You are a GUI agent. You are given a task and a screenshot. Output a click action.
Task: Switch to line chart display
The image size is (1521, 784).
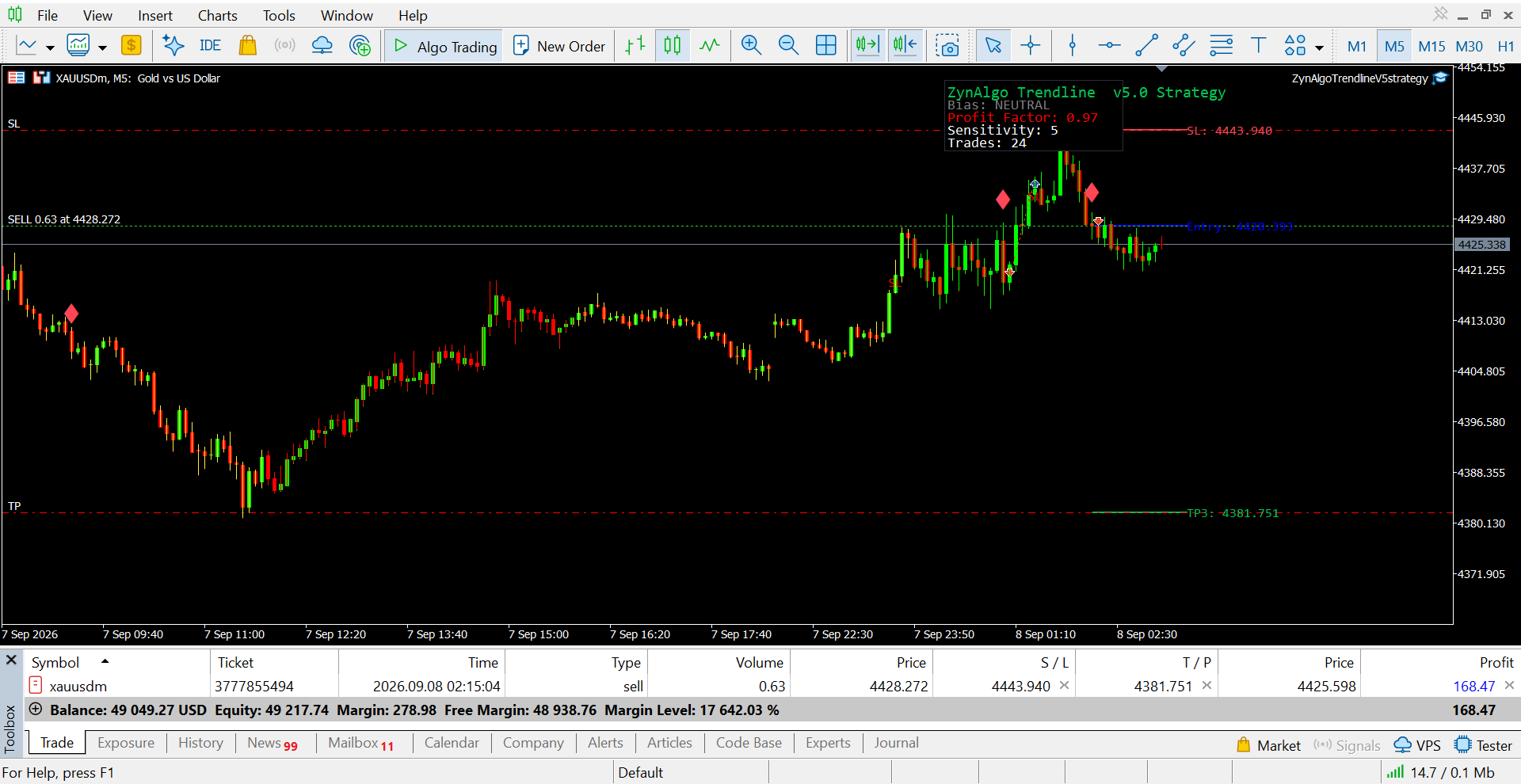[x=710, y=45]
